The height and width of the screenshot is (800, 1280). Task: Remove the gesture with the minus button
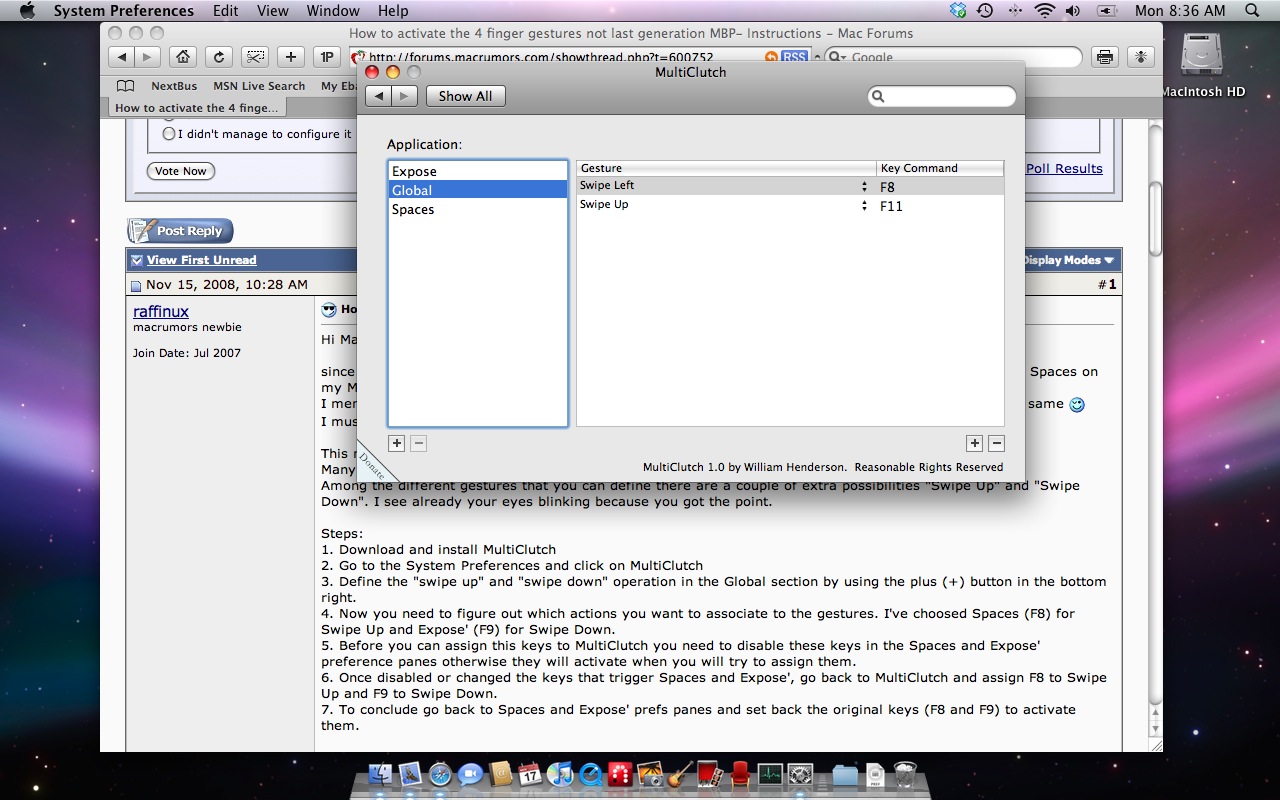coord(996,443)
